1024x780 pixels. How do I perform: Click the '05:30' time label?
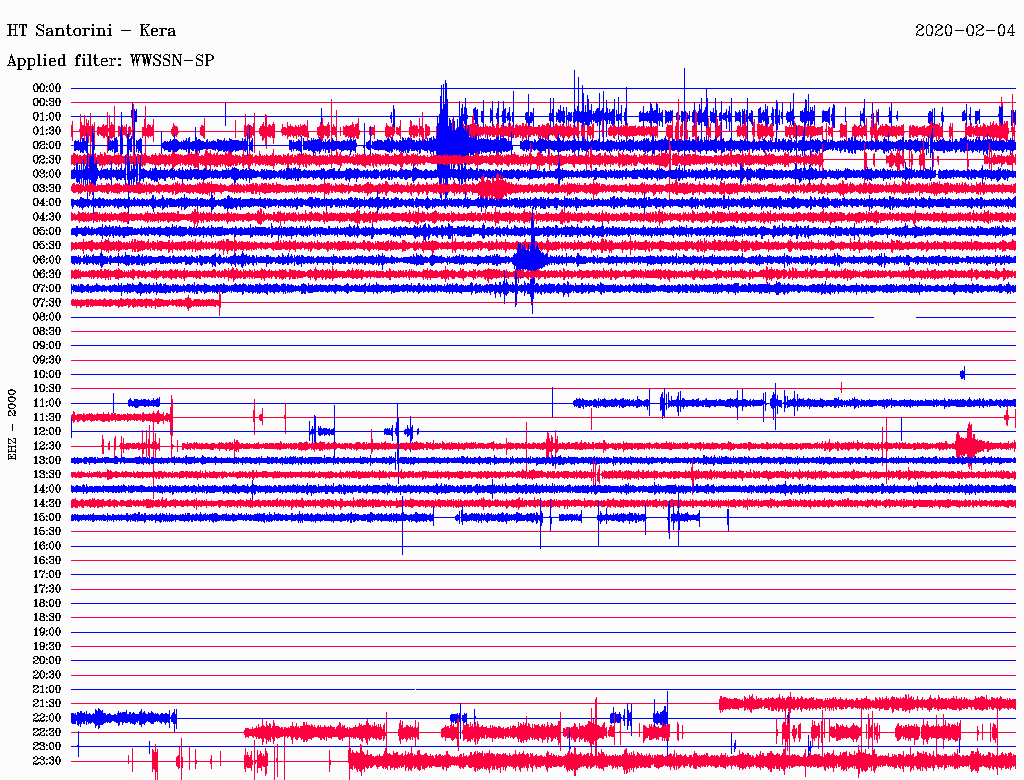tap(47, 246)
